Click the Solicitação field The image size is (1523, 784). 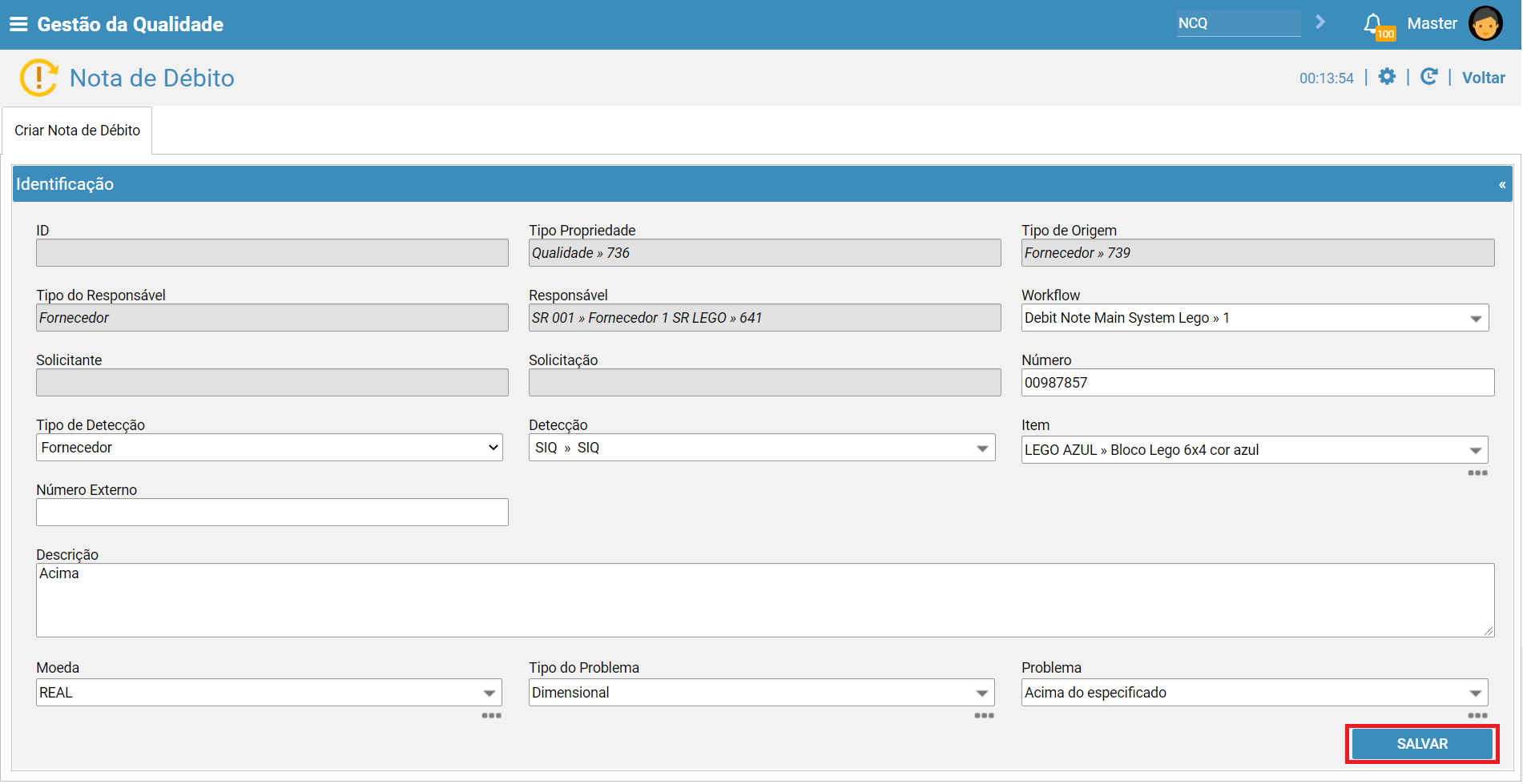pos(765,383)
